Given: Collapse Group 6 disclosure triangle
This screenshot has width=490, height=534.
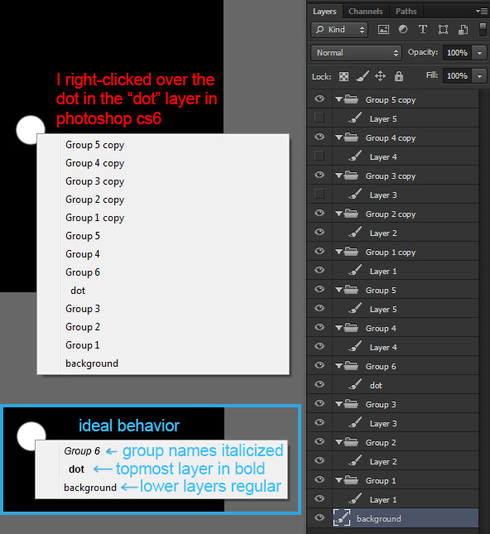Looking at the screenshot, I should click(338, 366).
